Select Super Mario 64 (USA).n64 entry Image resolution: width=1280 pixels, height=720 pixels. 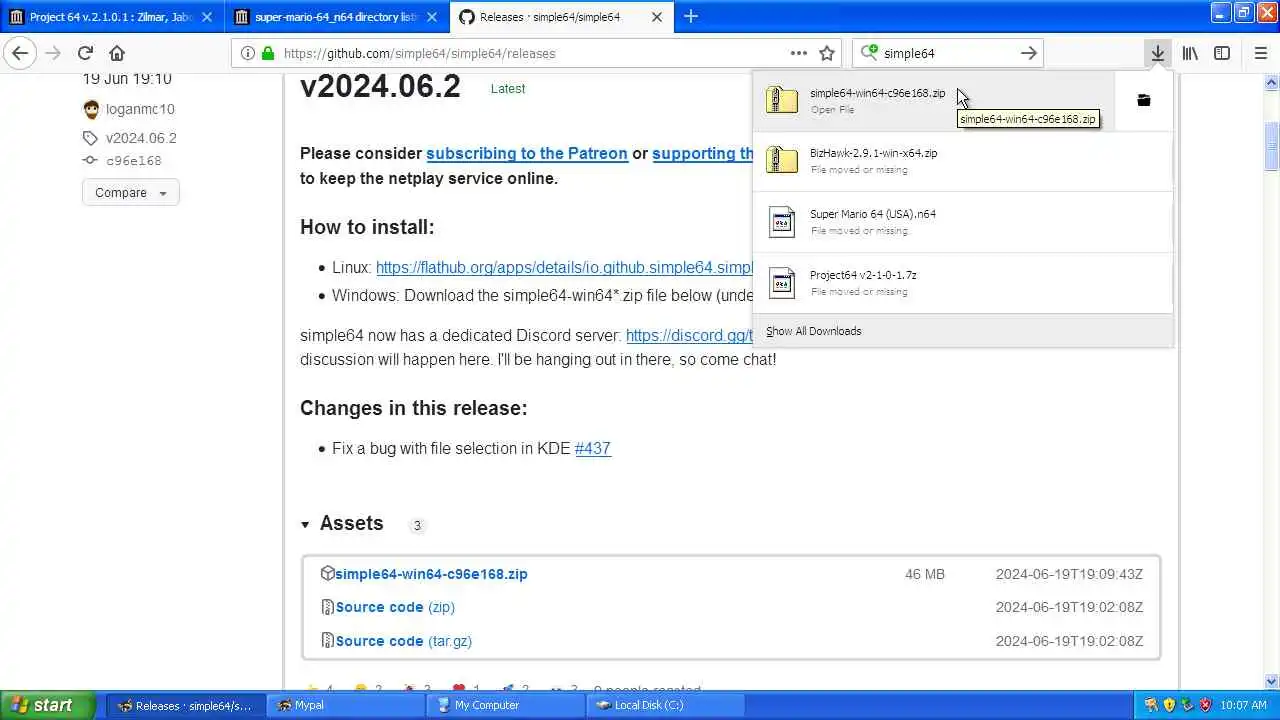(962, 222)
